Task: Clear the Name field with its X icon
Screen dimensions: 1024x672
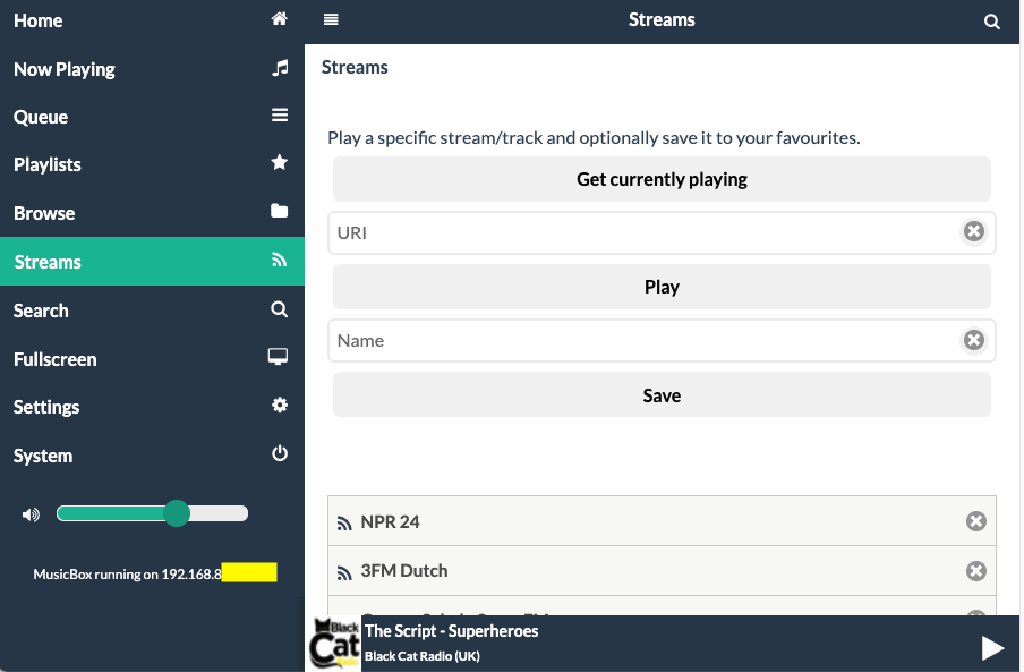Action: pos(973,340)
